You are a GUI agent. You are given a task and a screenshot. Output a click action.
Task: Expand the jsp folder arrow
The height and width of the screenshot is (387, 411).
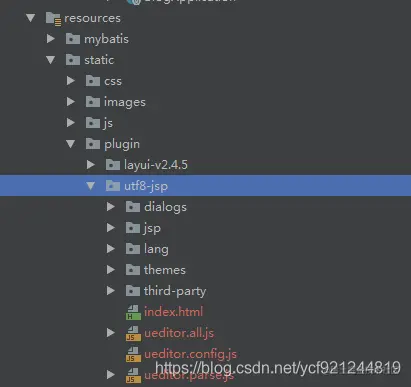pyautogui.click(x=111, y=228)
